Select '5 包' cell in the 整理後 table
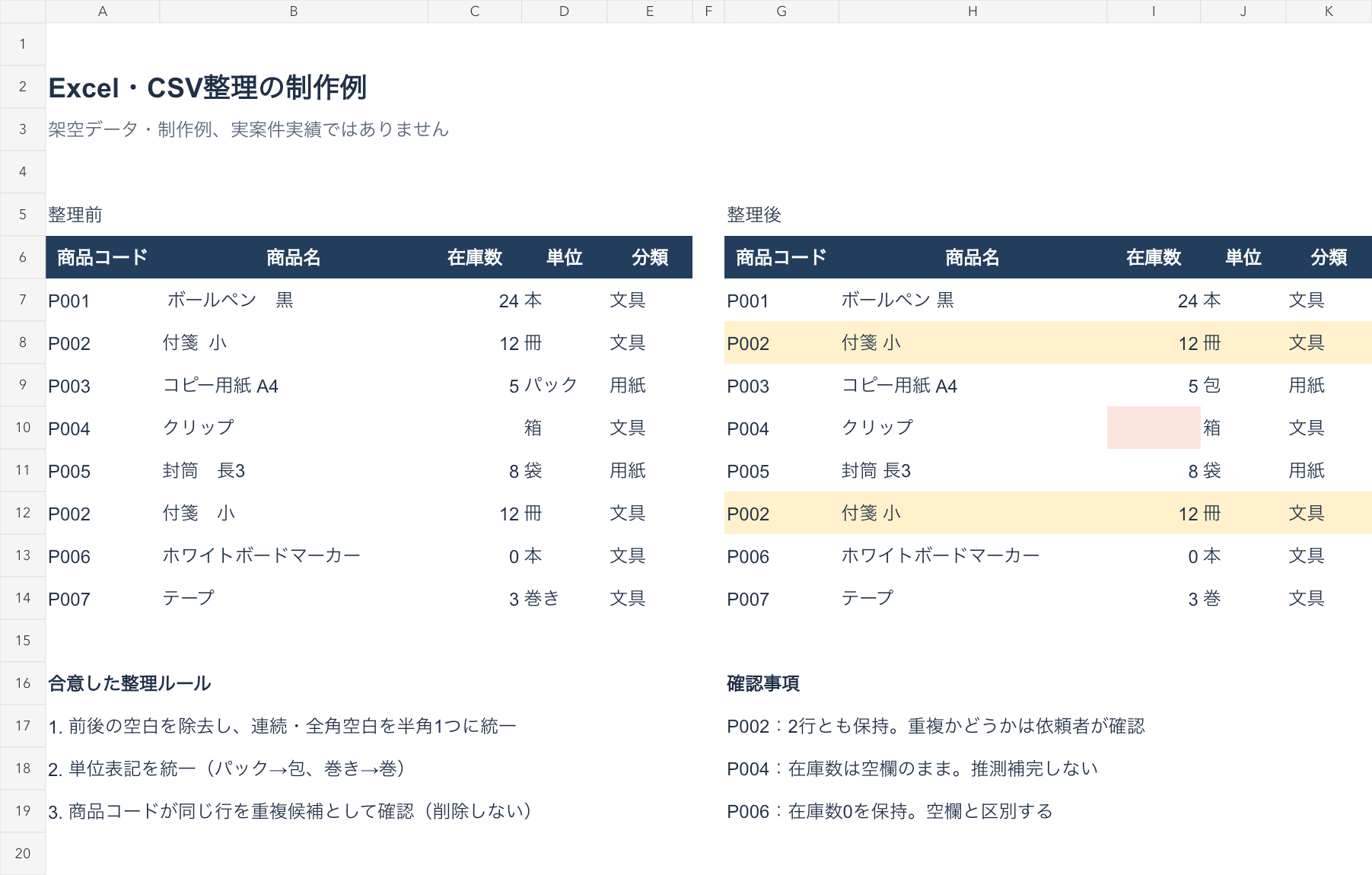1372x875 pixels. [x=1205, y=385]
